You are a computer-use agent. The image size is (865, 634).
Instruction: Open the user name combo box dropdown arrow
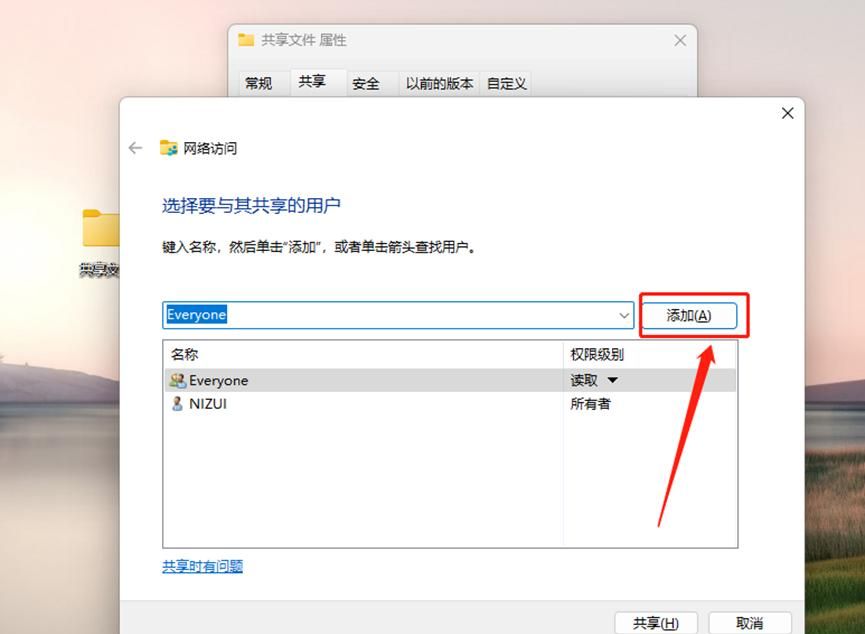(622, 315)
